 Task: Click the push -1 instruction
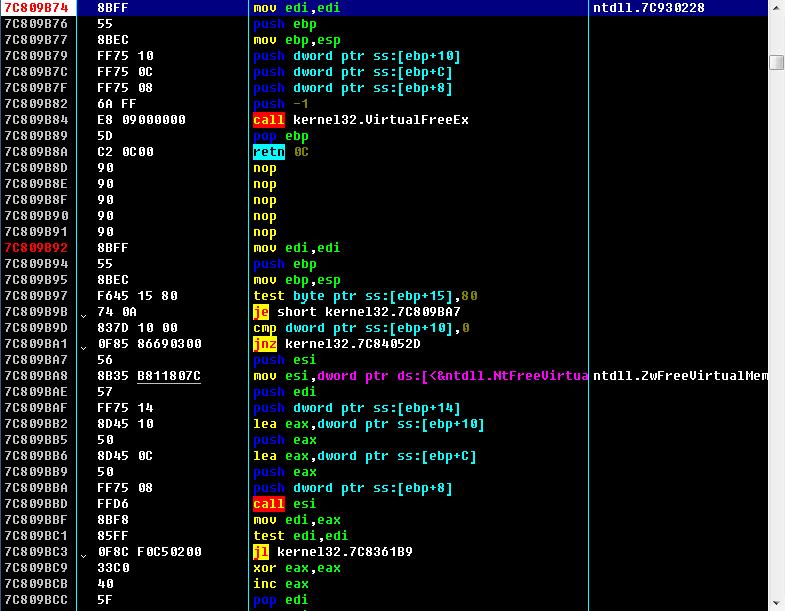point(280,104)
